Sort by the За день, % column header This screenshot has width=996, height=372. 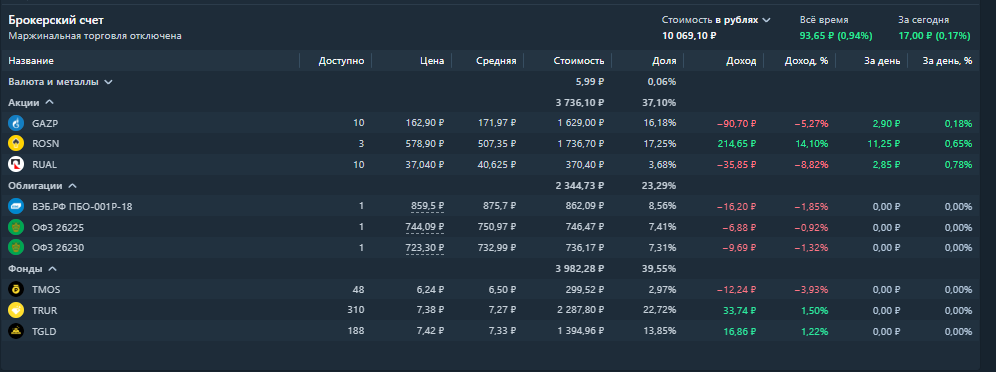click(x=947, y=61)
